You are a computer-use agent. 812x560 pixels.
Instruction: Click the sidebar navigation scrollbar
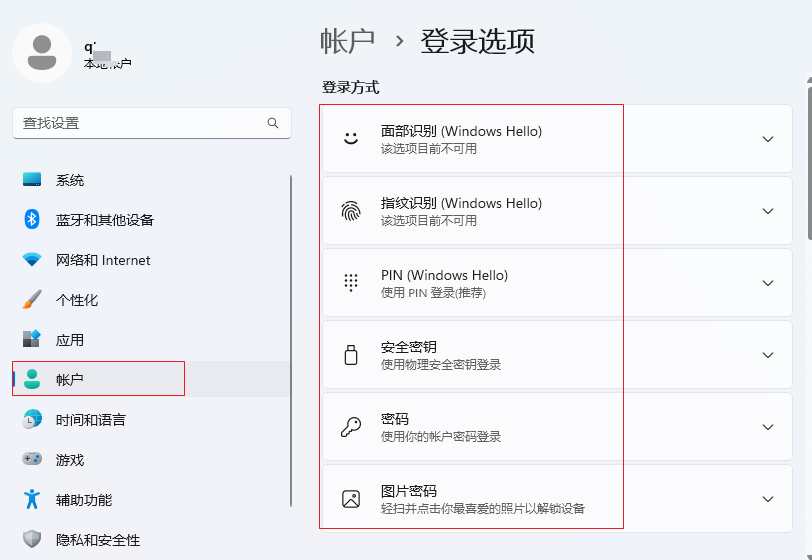coord(291,340)
